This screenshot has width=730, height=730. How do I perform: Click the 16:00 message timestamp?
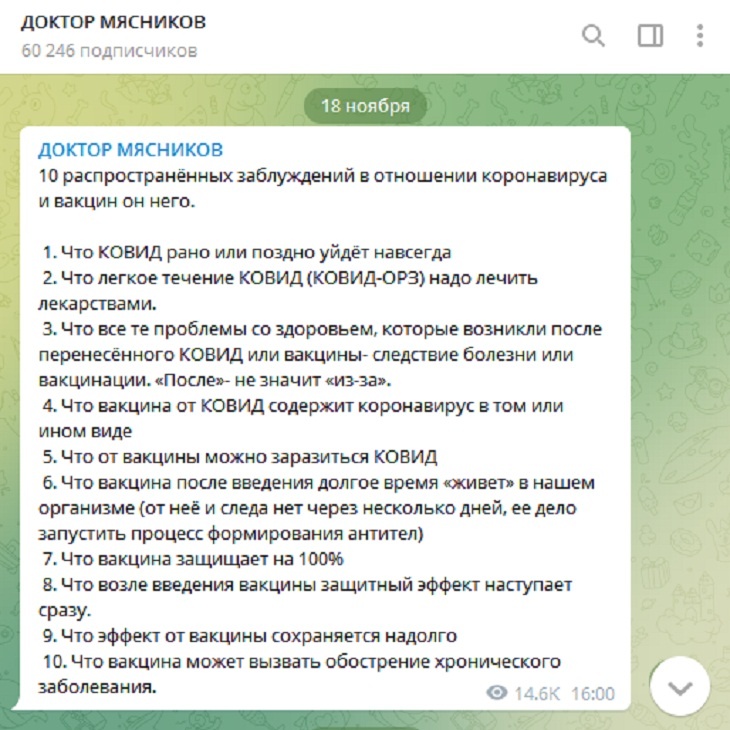click(594, 693)
